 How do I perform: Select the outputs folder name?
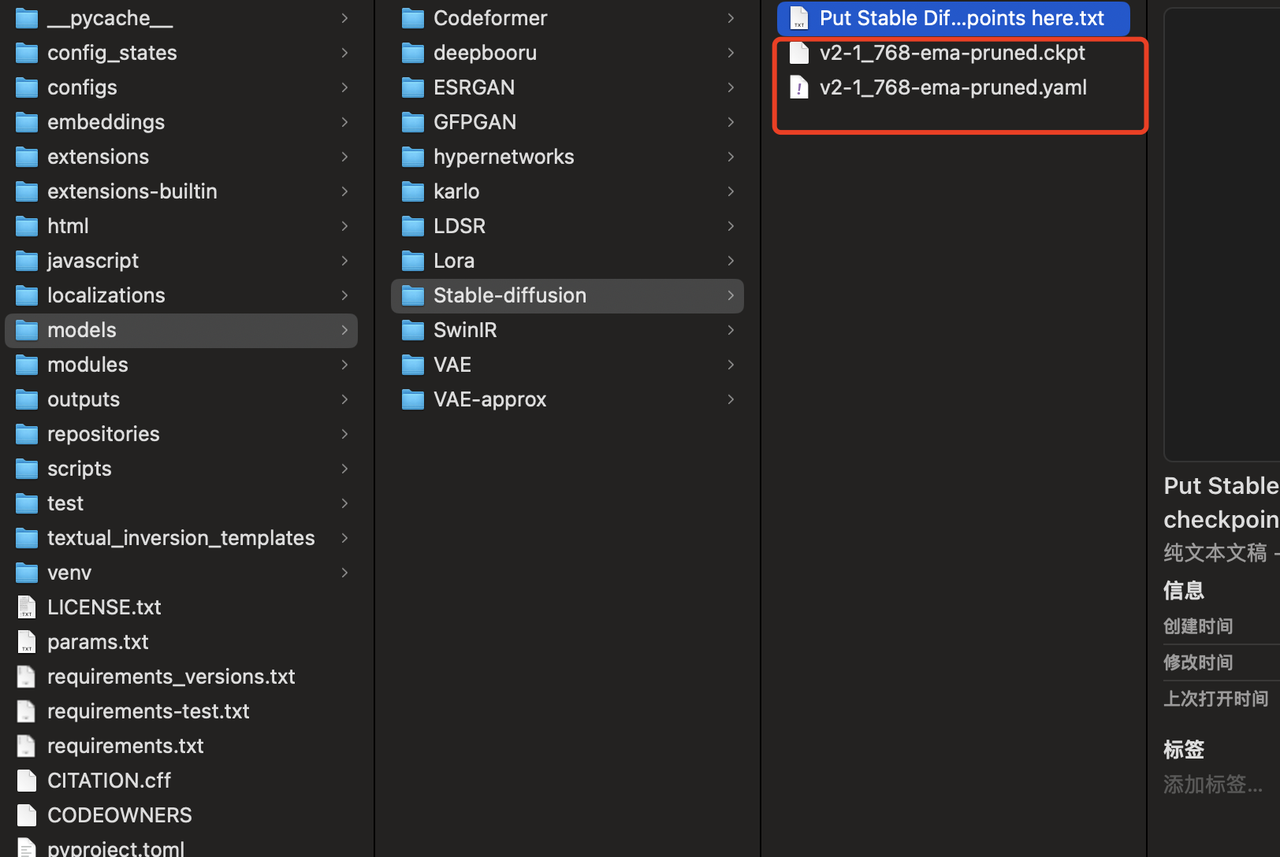[x=83, y=399]
